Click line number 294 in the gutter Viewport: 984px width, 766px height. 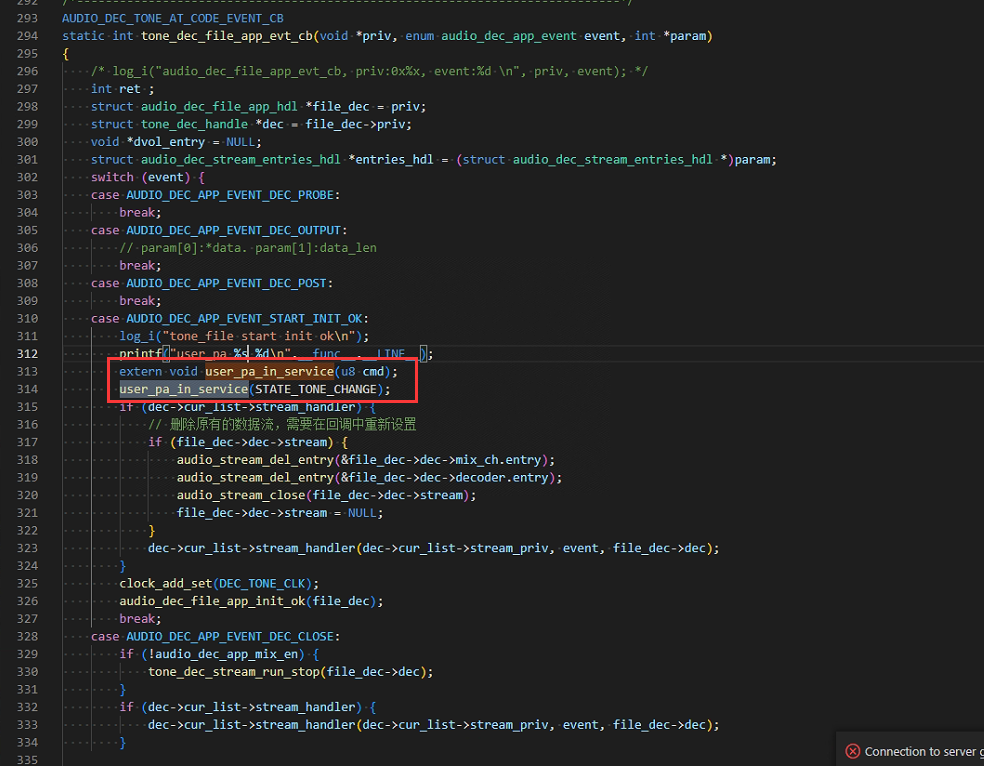click(27, 36)
